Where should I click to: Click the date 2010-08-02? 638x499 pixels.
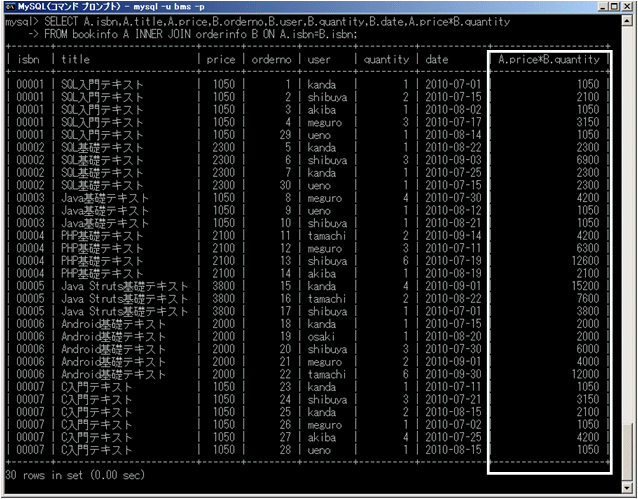pyautogui.click(x=453, y=109)
